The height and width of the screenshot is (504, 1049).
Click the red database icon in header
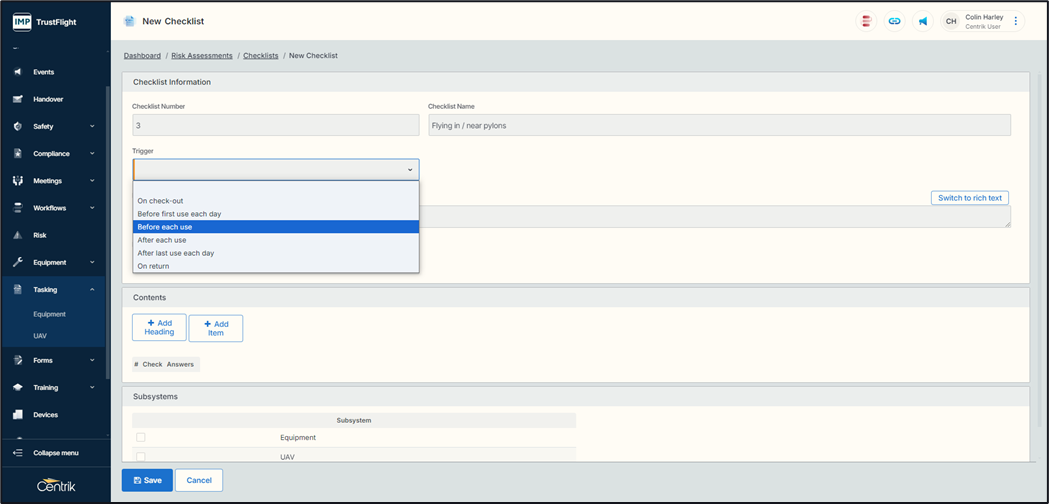866,21
